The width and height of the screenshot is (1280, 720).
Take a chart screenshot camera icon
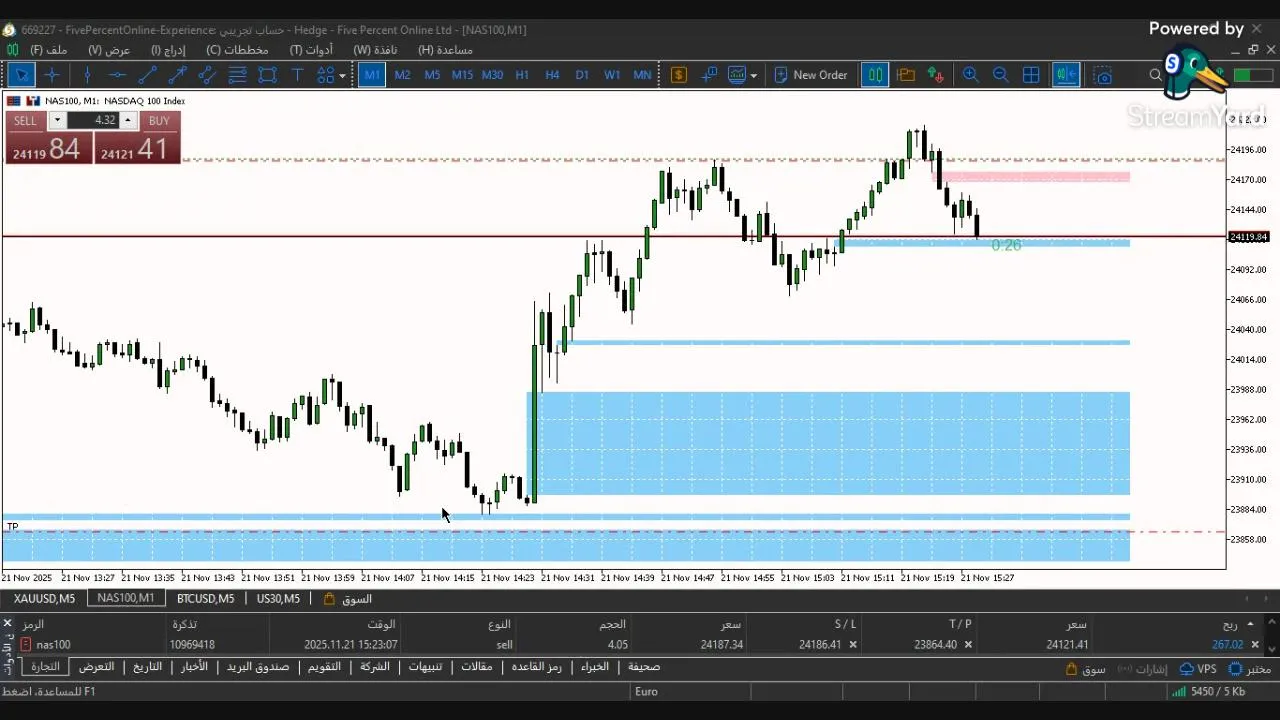point(1102,75)
